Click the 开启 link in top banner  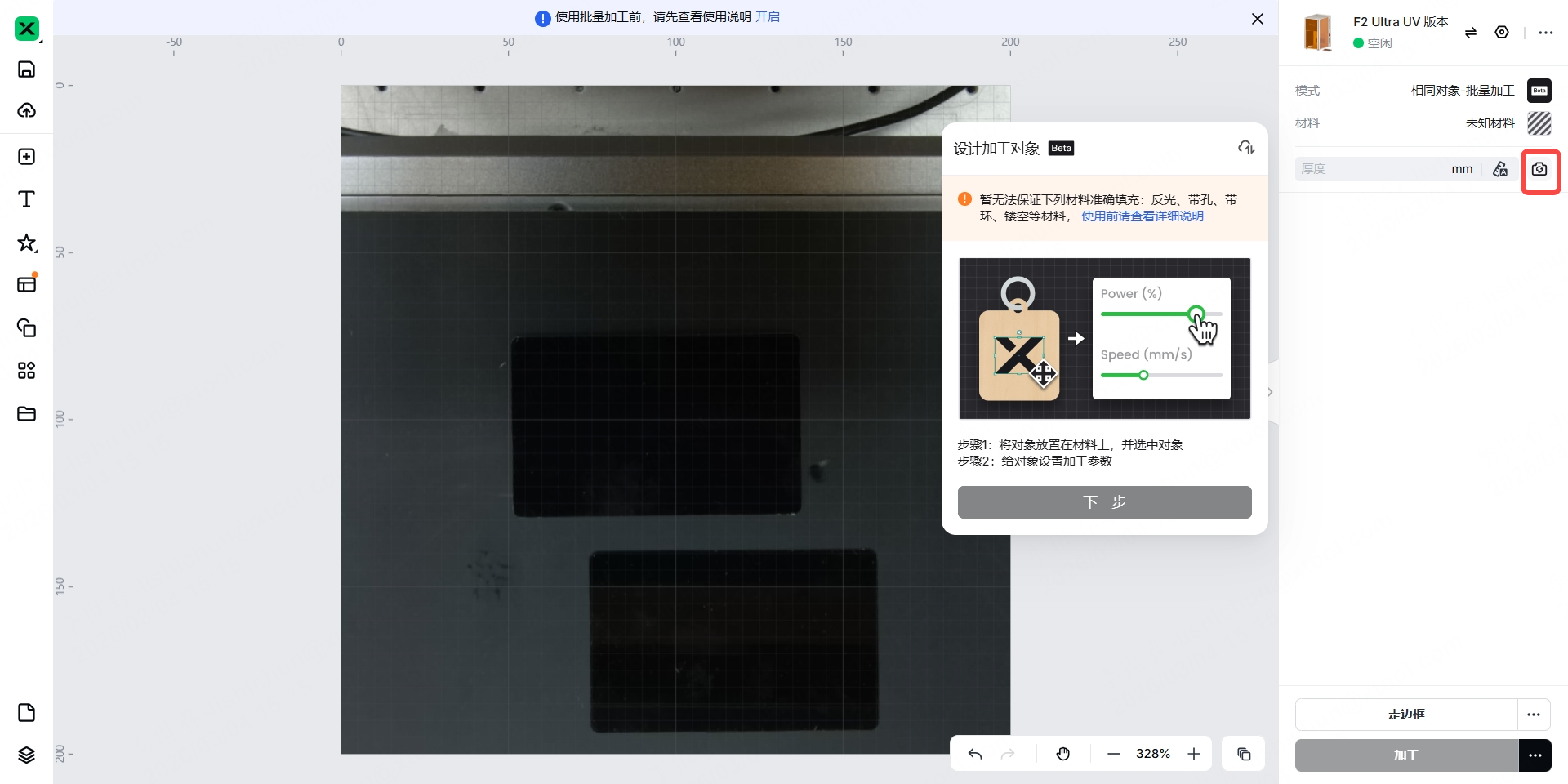click(767, 17)
